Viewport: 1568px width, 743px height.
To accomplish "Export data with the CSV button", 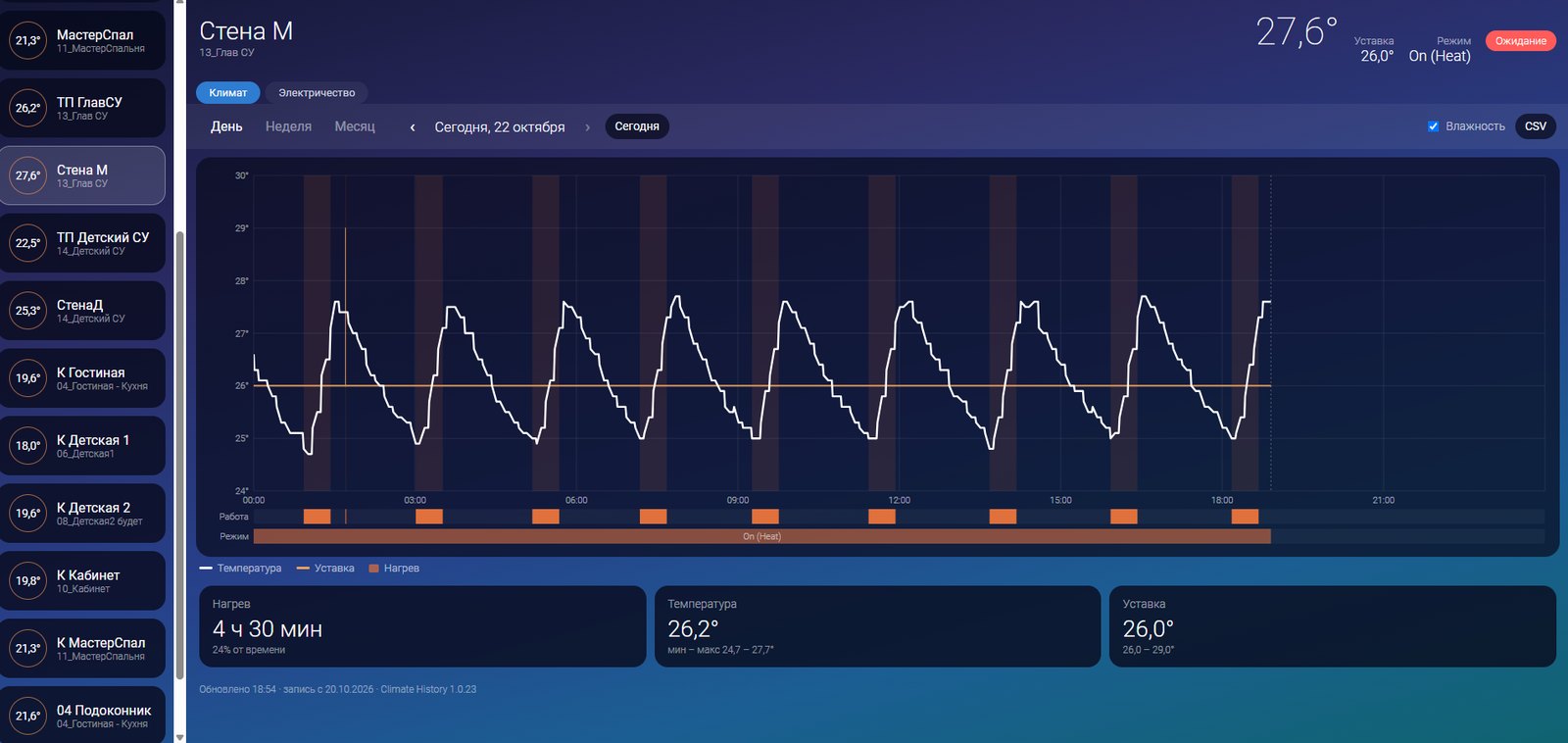I will 1536,126.
